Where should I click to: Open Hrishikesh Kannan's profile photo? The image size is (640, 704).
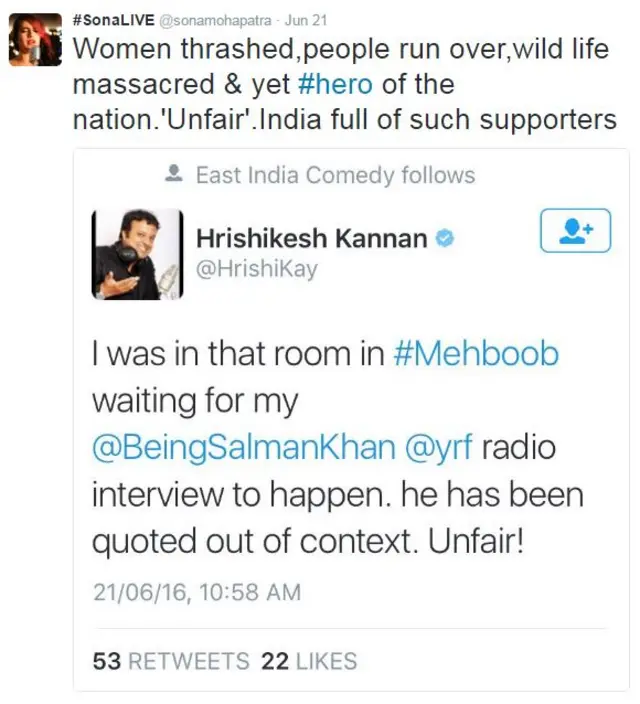137,253
